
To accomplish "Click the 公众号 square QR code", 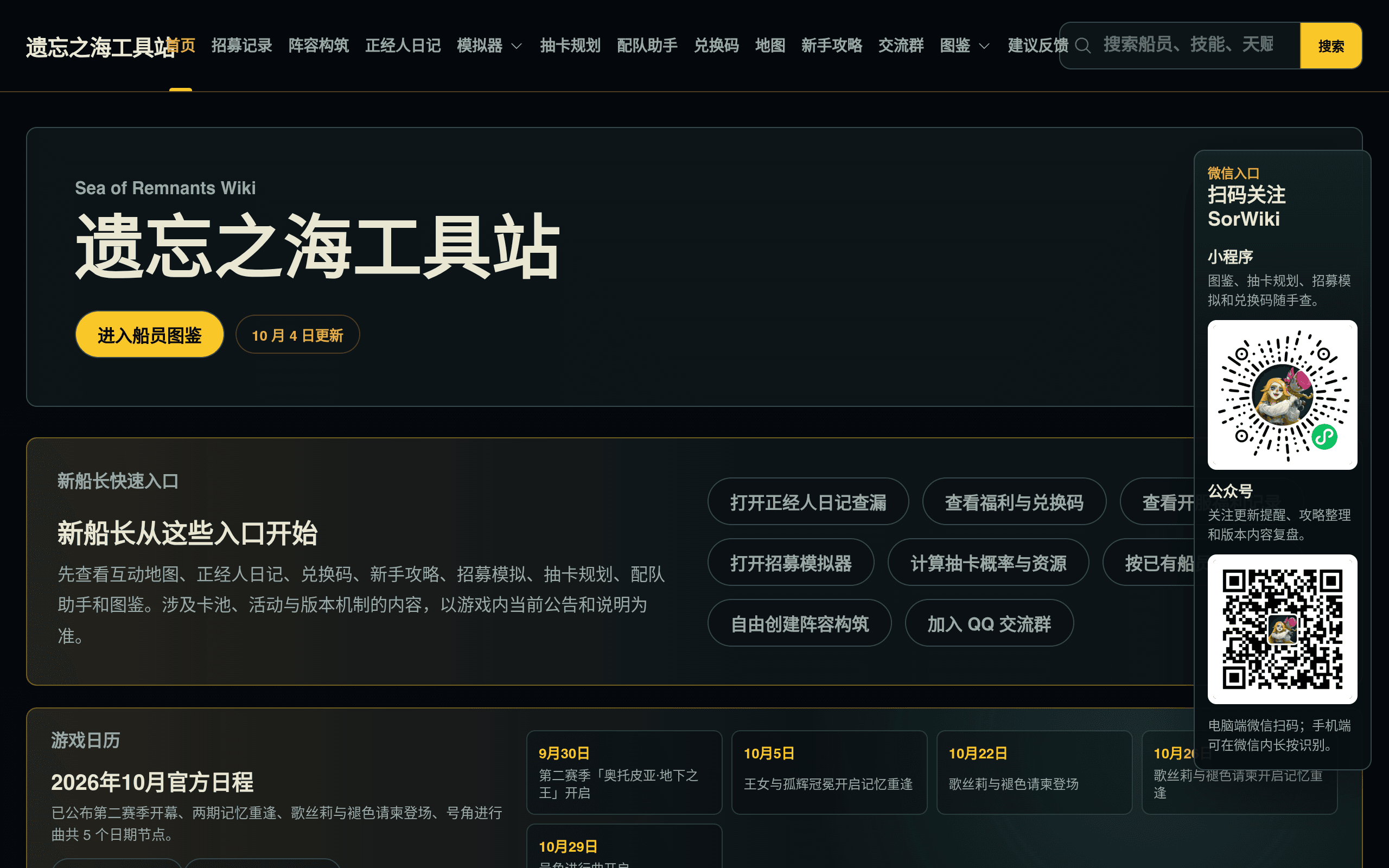I will pos(1282,629).
